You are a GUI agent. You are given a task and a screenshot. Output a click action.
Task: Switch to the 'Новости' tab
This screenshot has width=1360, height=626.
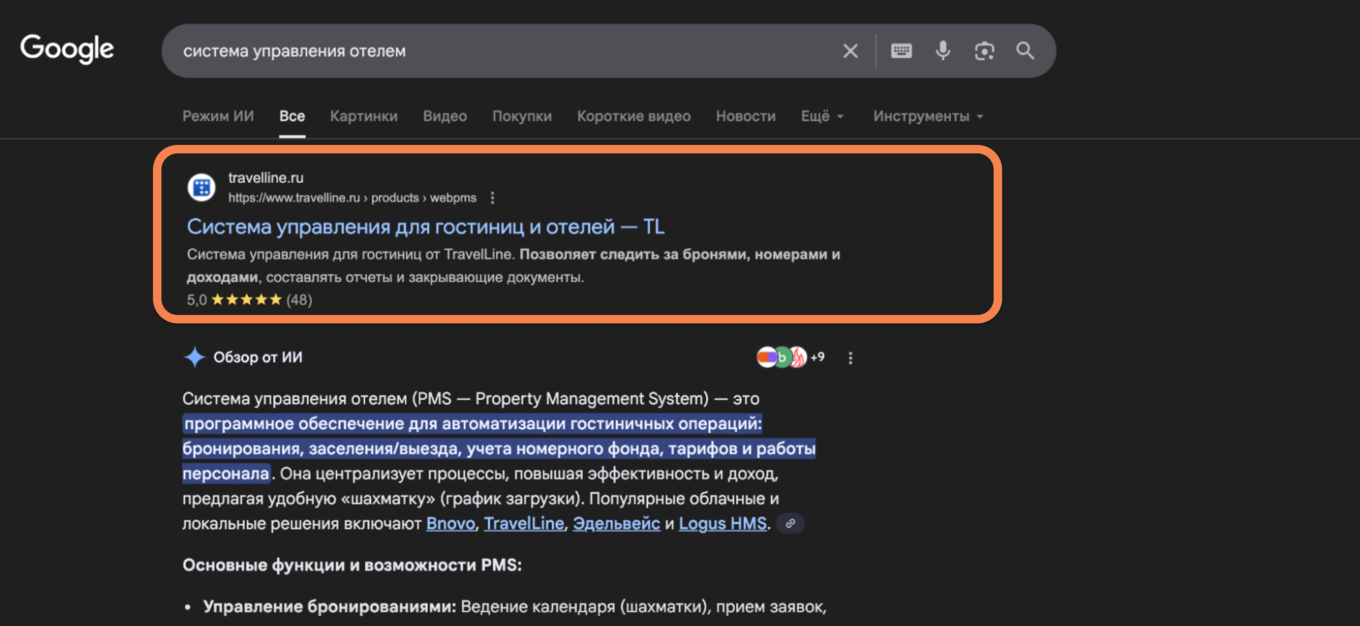[x=746, y=116]
